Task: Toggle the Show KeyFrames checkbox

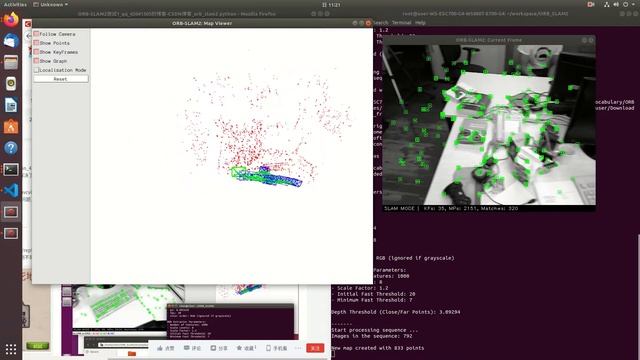Action: 36,52
